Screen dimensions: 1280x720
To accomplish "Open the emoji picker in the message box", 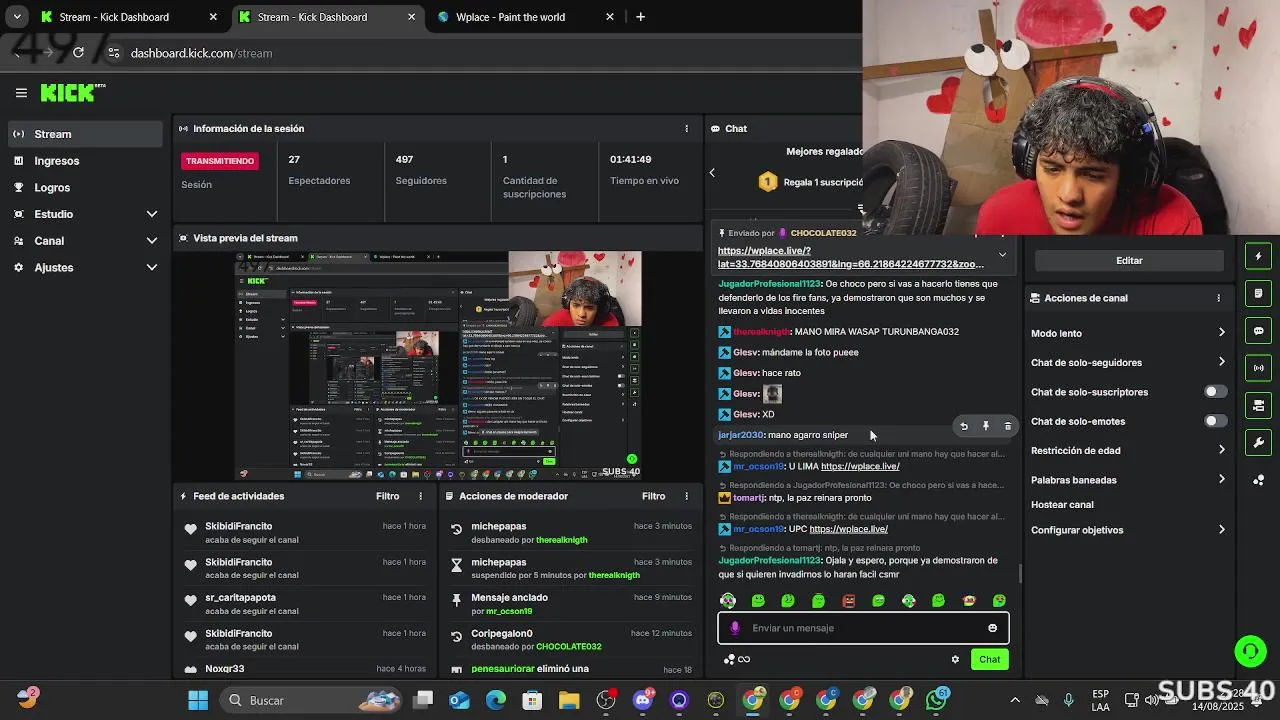I will (x=992, y=628).
